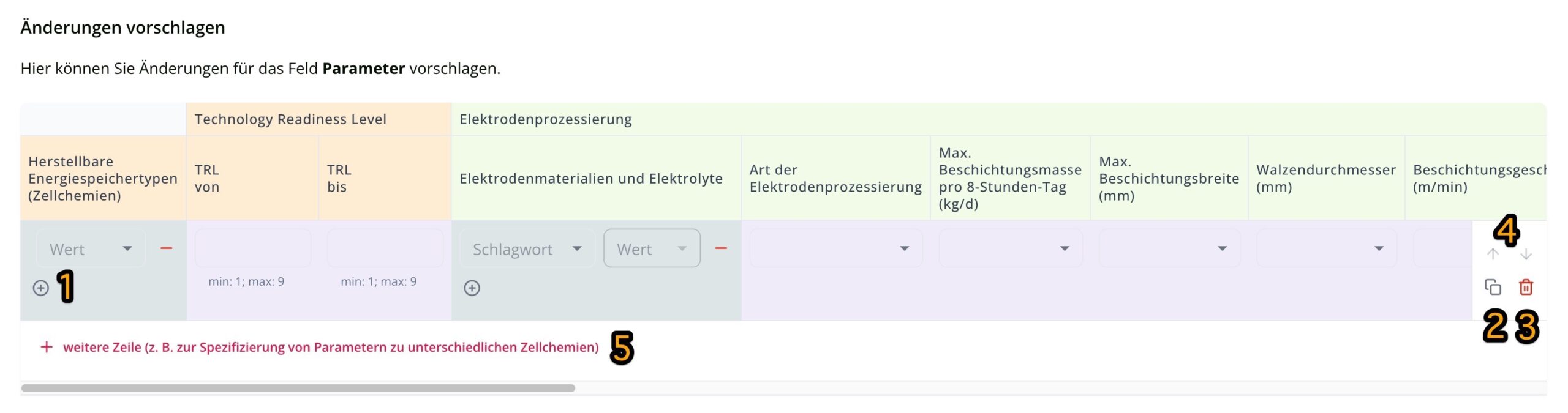1568x413 pixels.
Task: Click the TRL bis input field
Action: click(385, 248)
